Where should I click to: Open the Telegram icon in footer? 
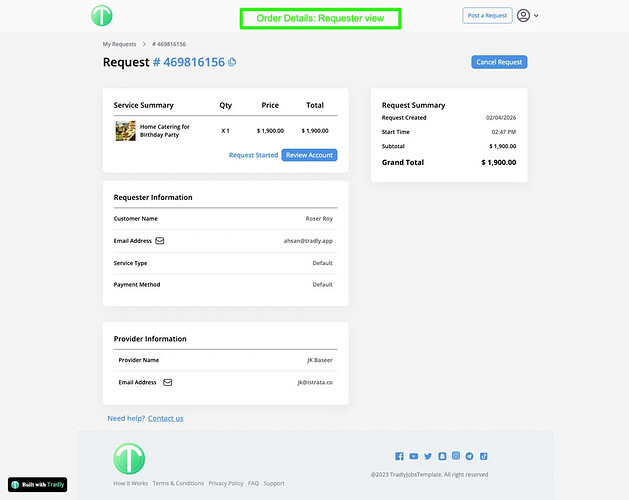click(469, 456)
